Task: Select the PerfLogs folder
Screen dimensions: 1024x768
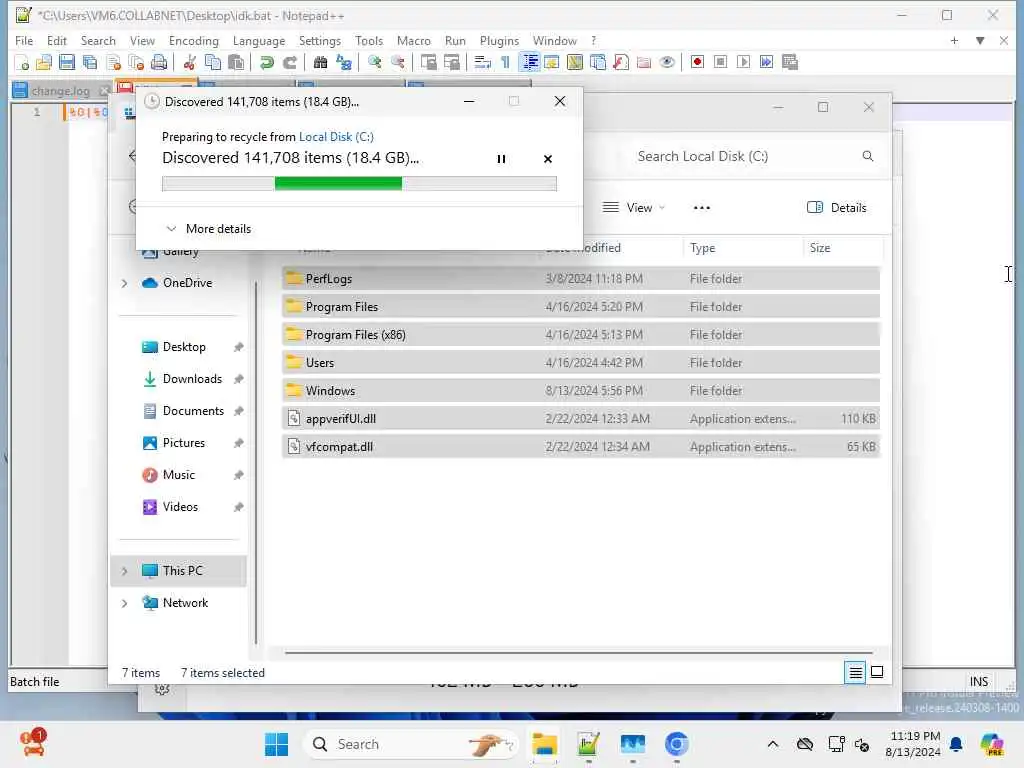Action: [x=581, y=279]
